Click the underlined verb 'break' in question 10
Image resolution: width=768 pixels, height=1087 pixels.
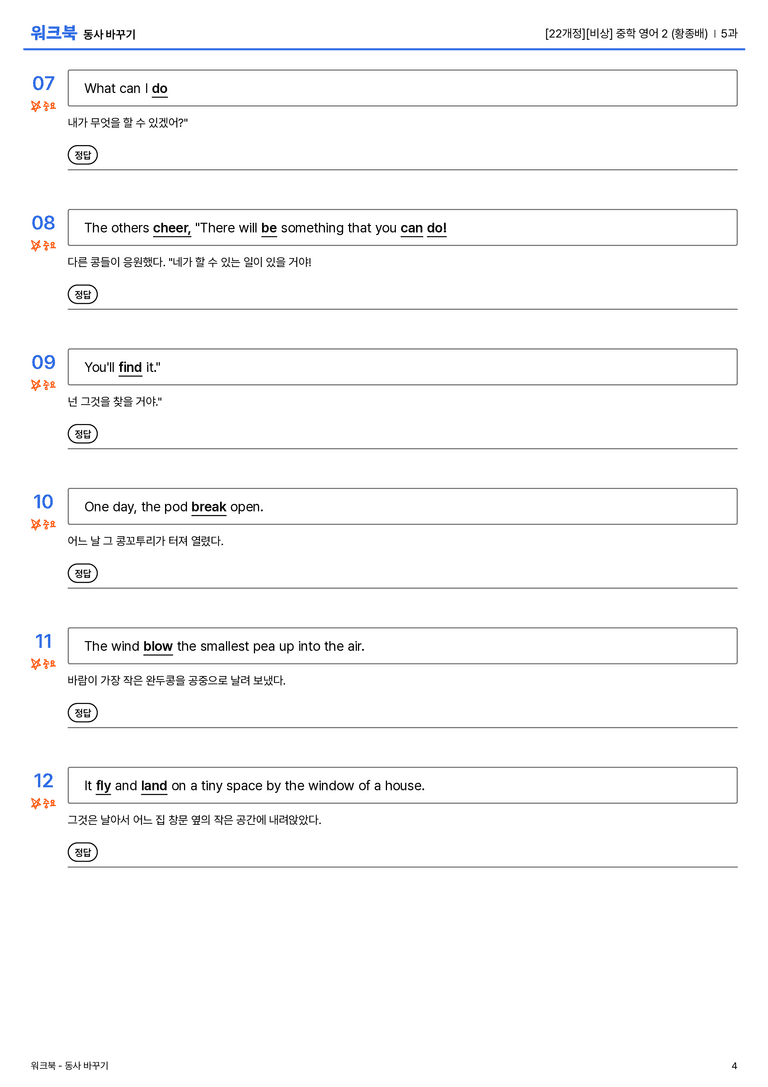point(209,507)
